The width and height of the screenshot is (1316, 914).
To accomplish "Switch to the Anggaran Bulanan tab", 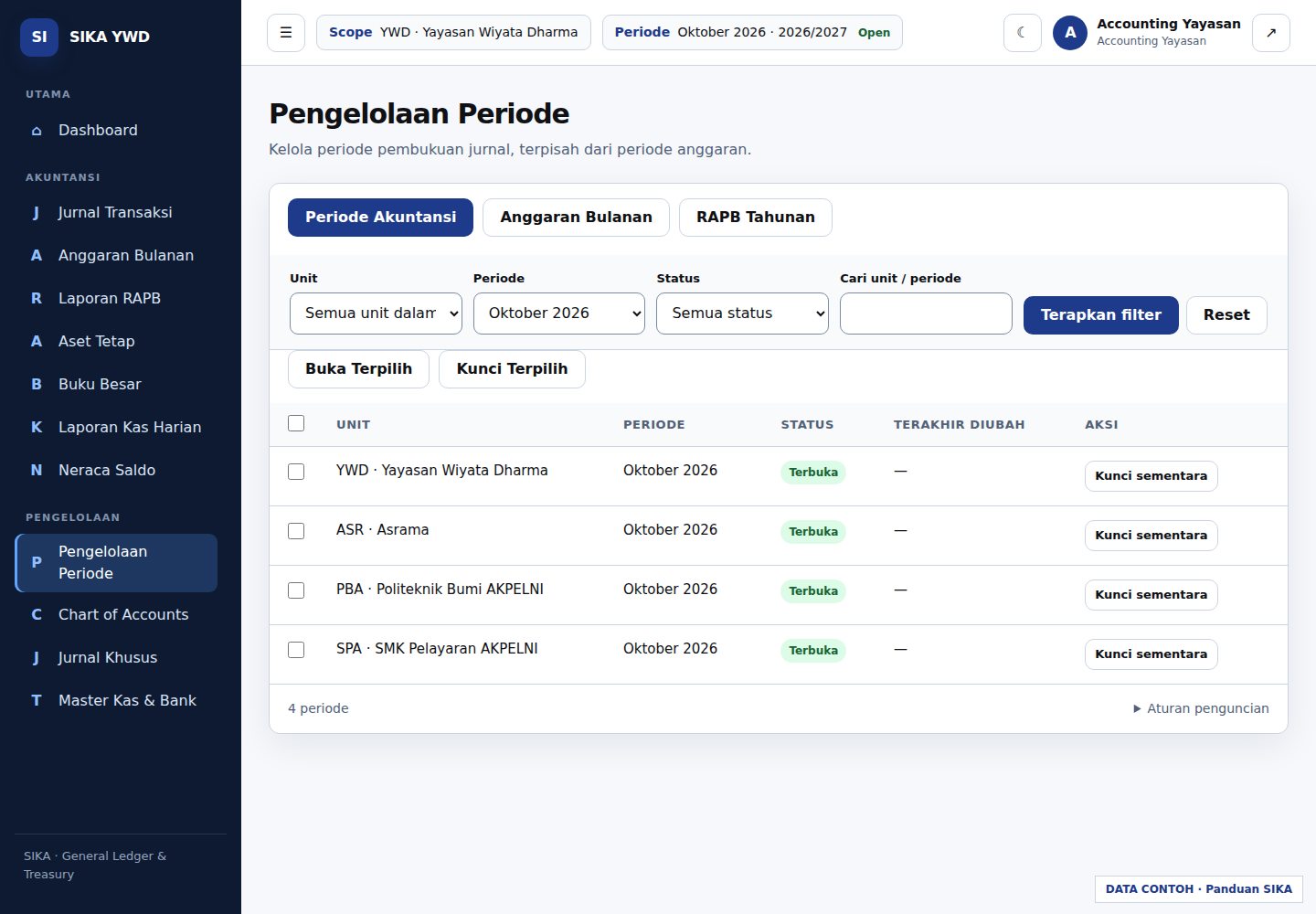I will click(x=576, y=218).
